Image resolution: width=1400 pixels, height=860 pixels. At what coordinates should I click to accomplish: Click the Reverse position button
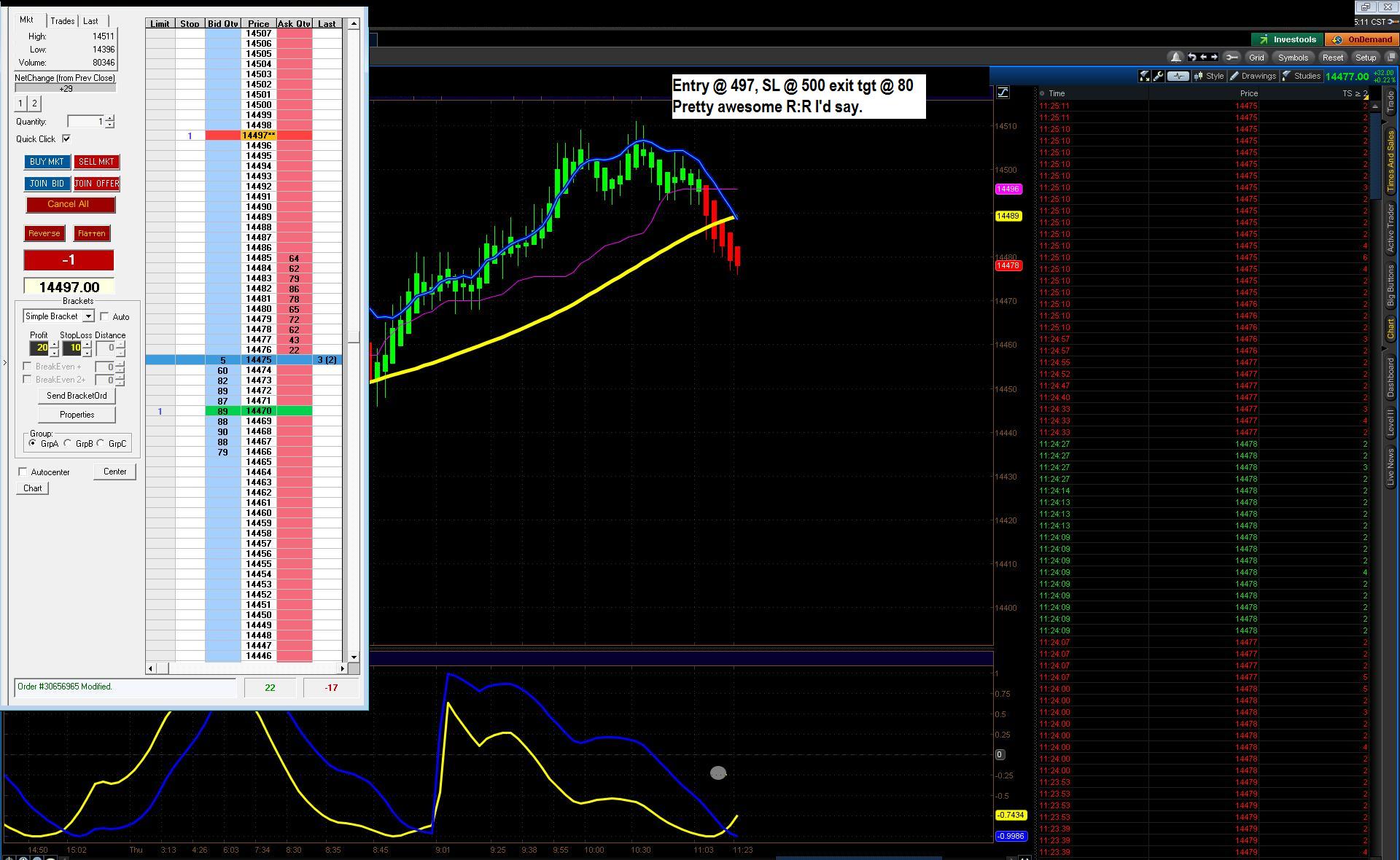[44, 233]
